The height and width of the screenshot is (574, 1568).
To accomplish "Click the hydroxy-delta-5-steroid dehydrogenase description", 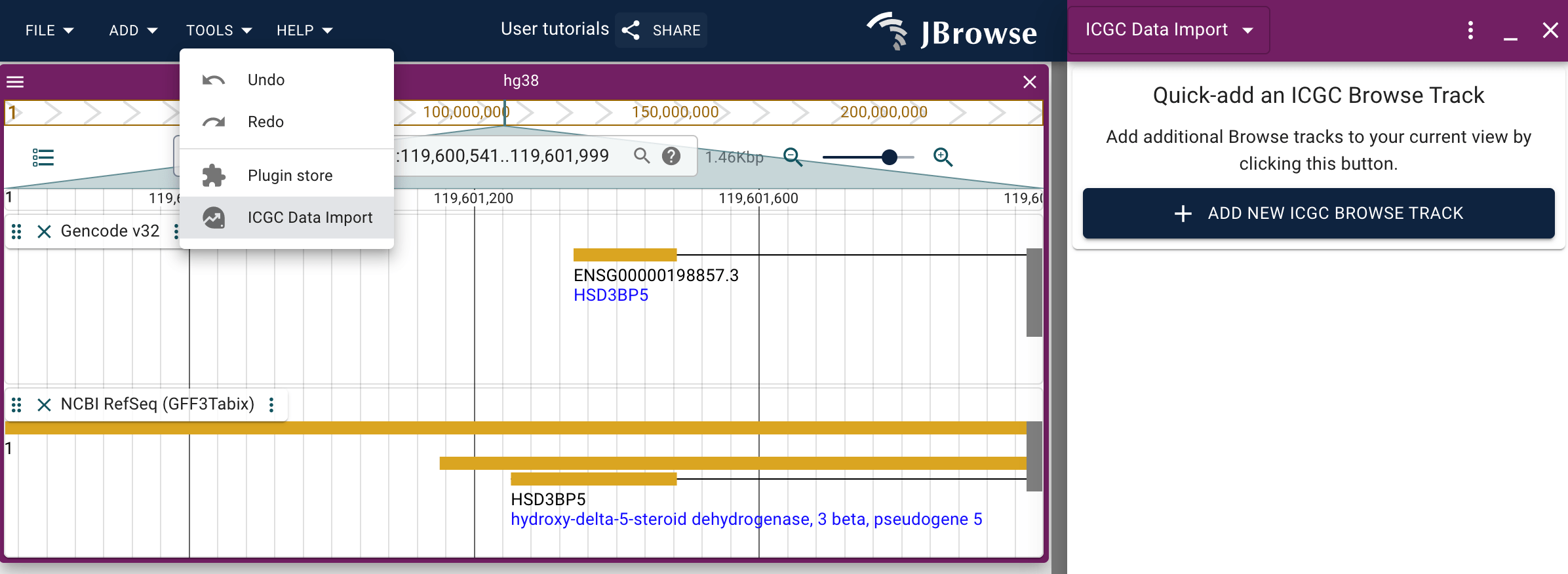I will 747,520.
